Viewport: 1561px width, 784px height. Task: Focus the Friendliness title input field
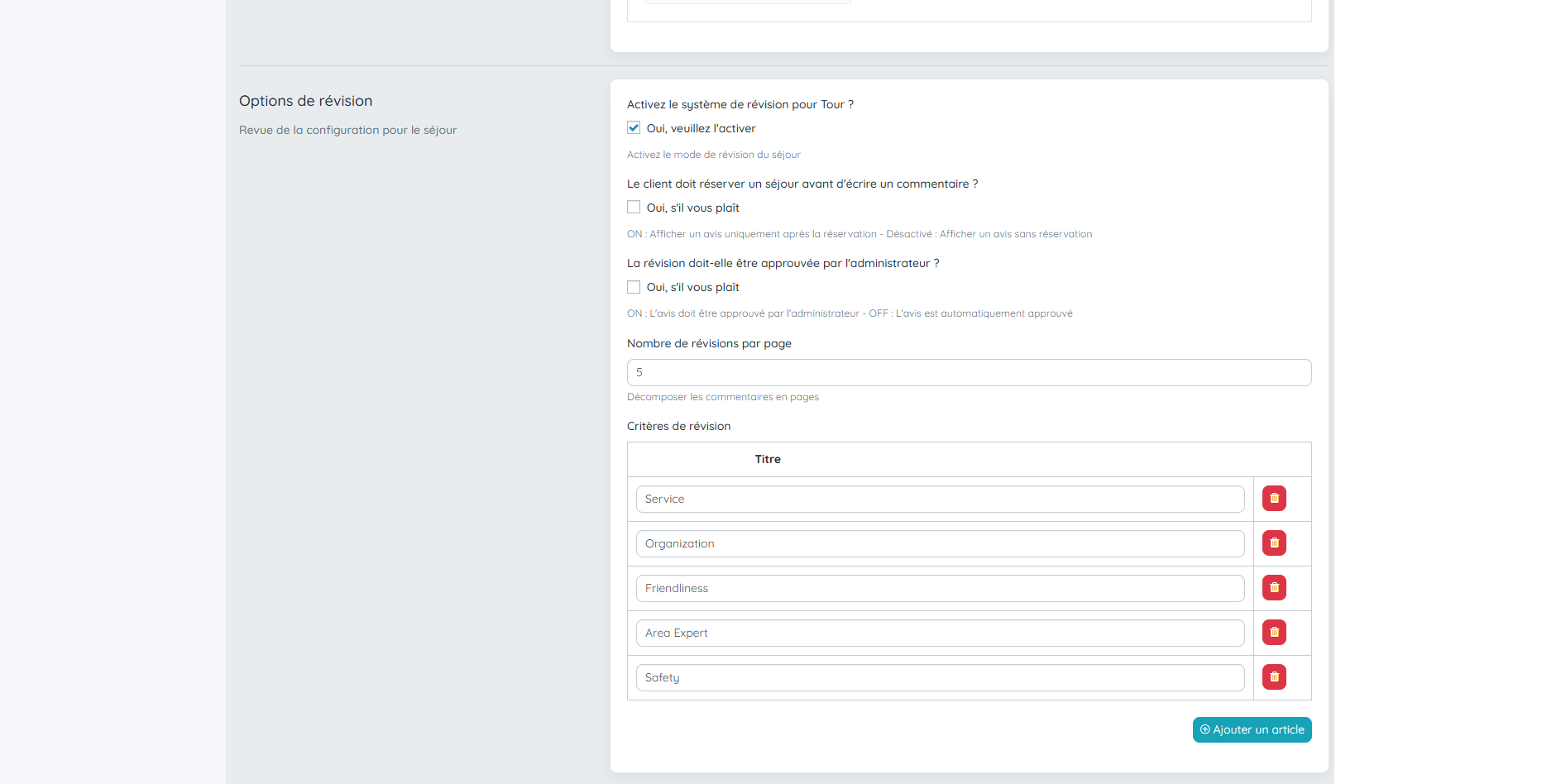940,589
